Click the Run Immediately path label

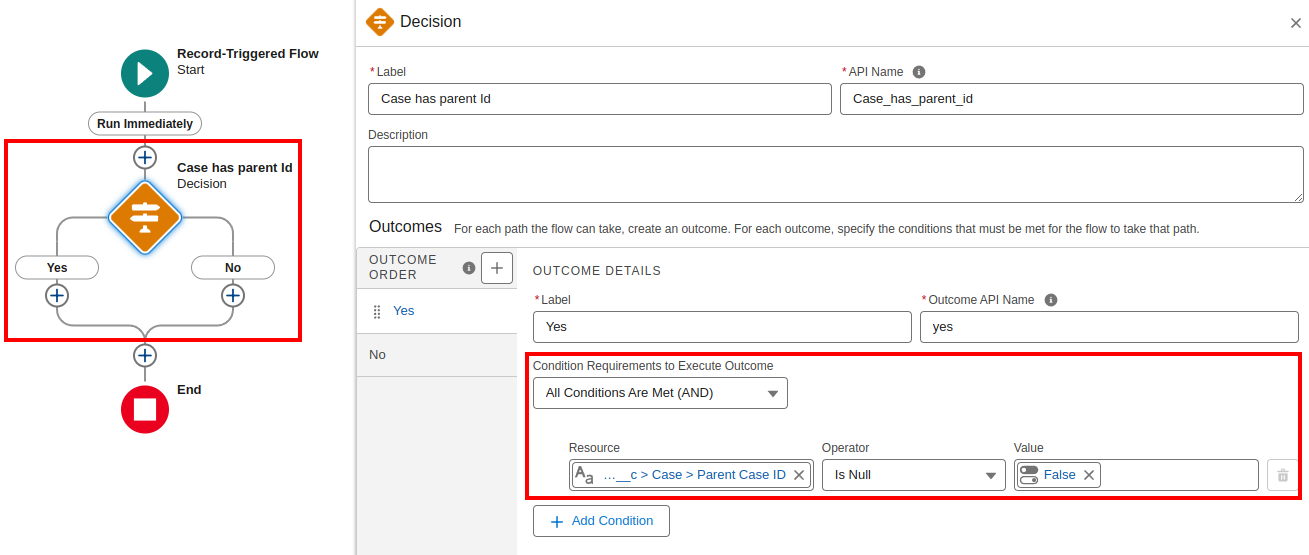(145, 124)
